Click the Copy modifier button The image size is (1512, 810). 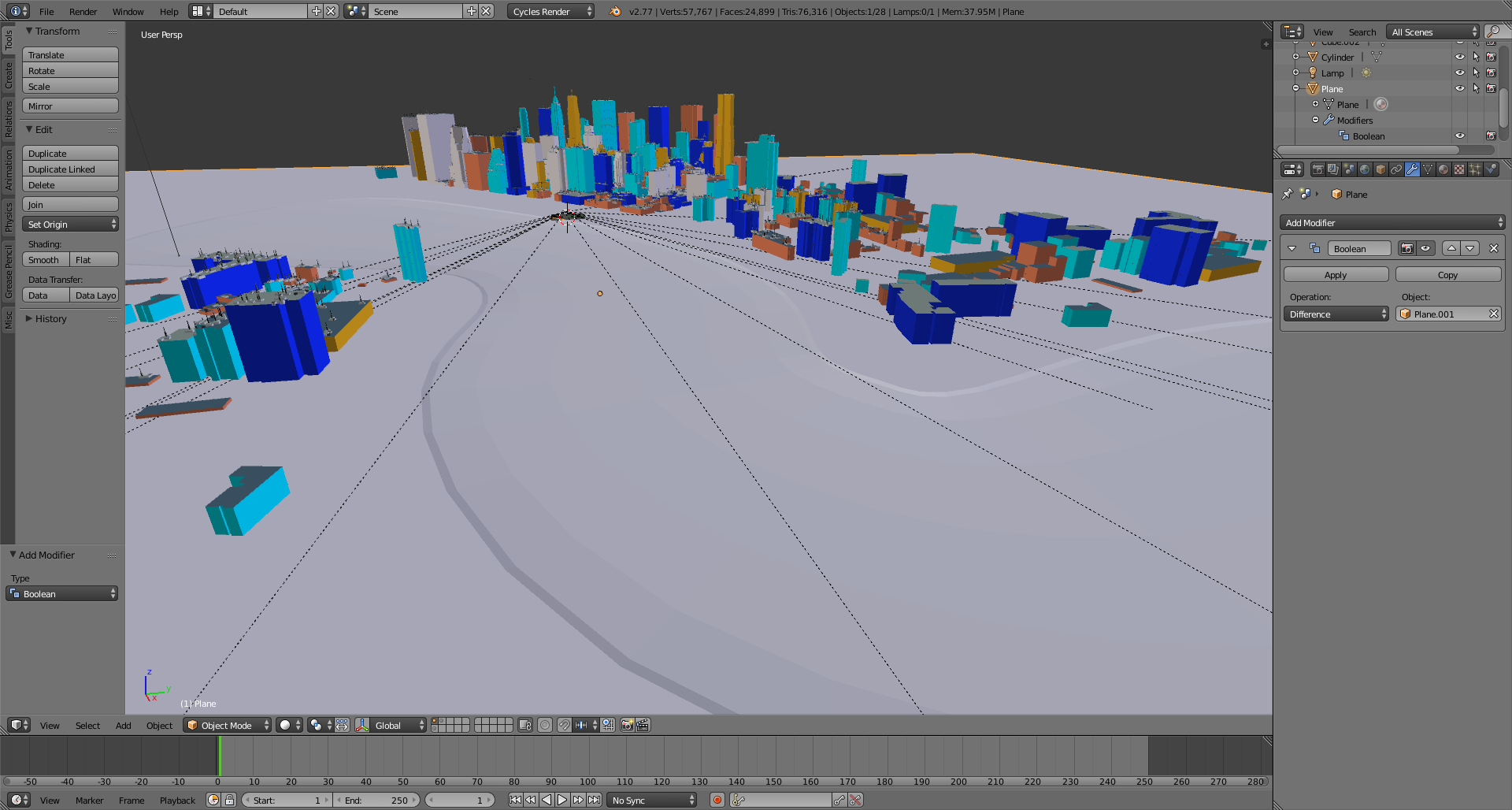pyautogui.click(x=1448, y=274)
